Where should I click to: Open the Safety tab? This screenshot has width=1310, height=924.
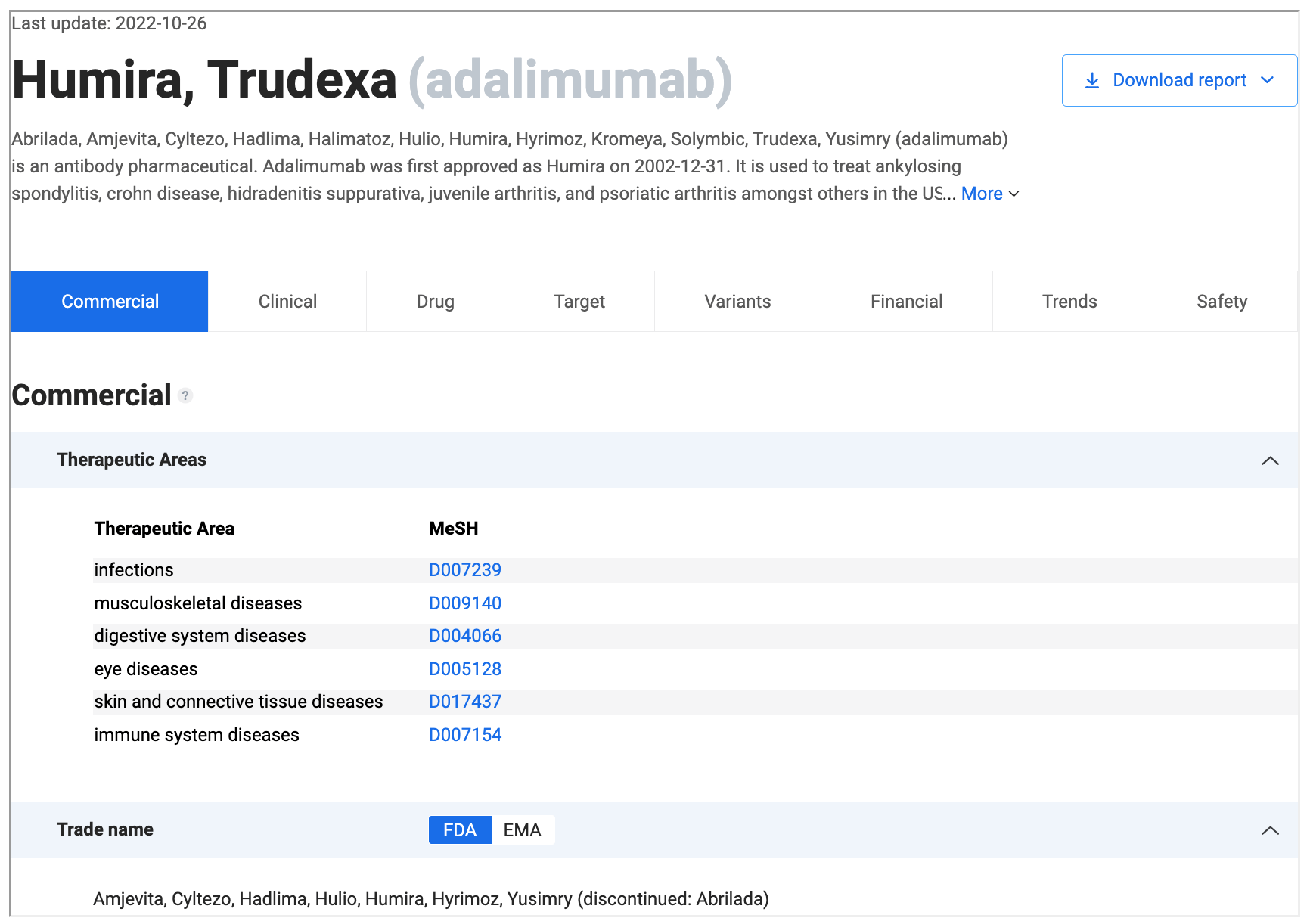coord(1222,302)
